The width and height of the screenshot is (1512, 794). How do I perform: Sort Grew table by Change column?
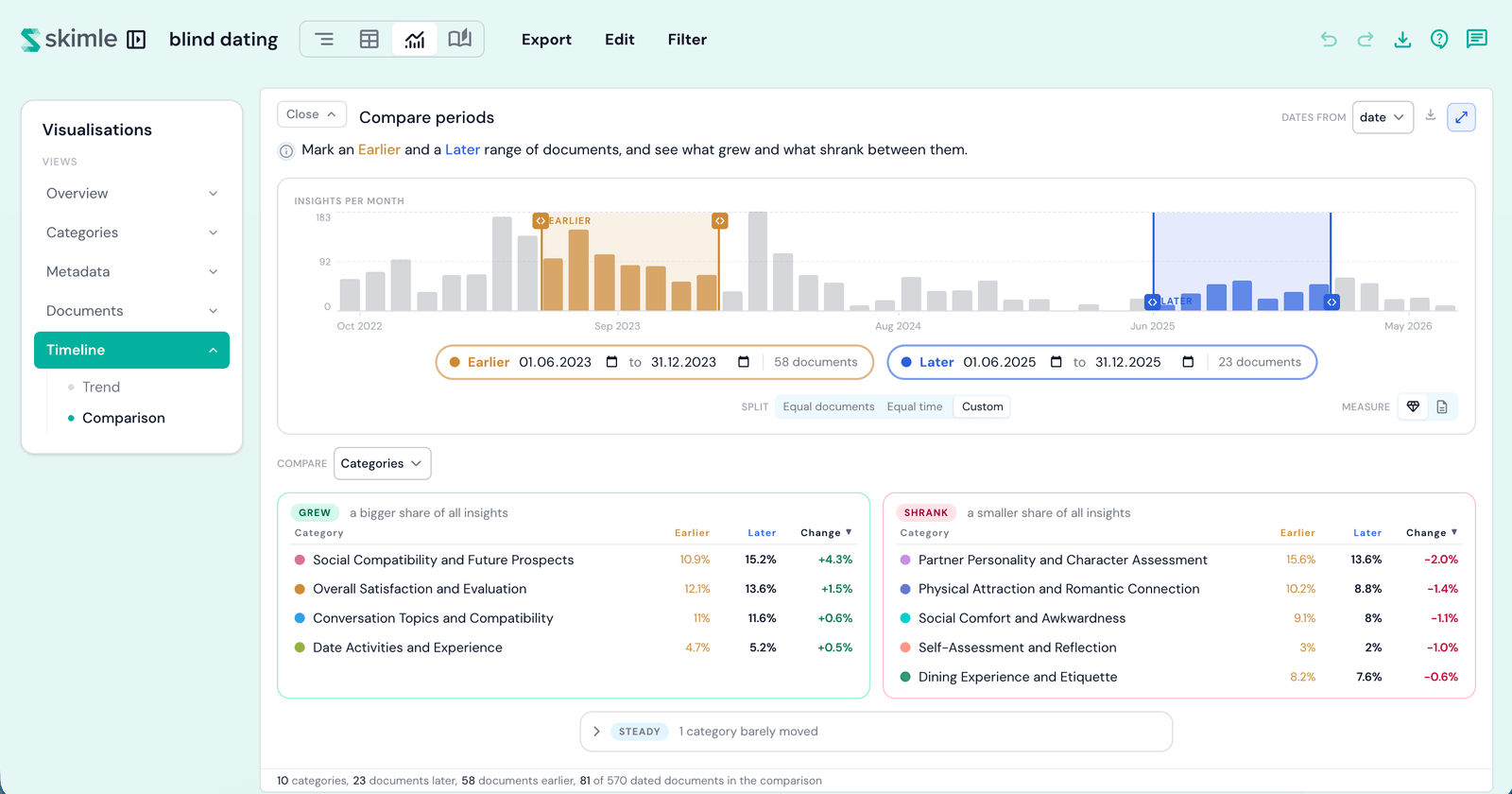(826, 533)
